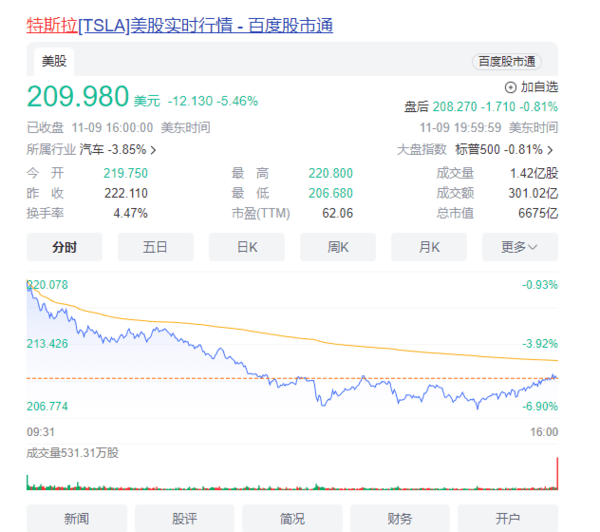Image resolution: width=600 pixels, height=532 pixels.
Task: Click the -6.90% chart axis label
Action: [x=540, y=406]
